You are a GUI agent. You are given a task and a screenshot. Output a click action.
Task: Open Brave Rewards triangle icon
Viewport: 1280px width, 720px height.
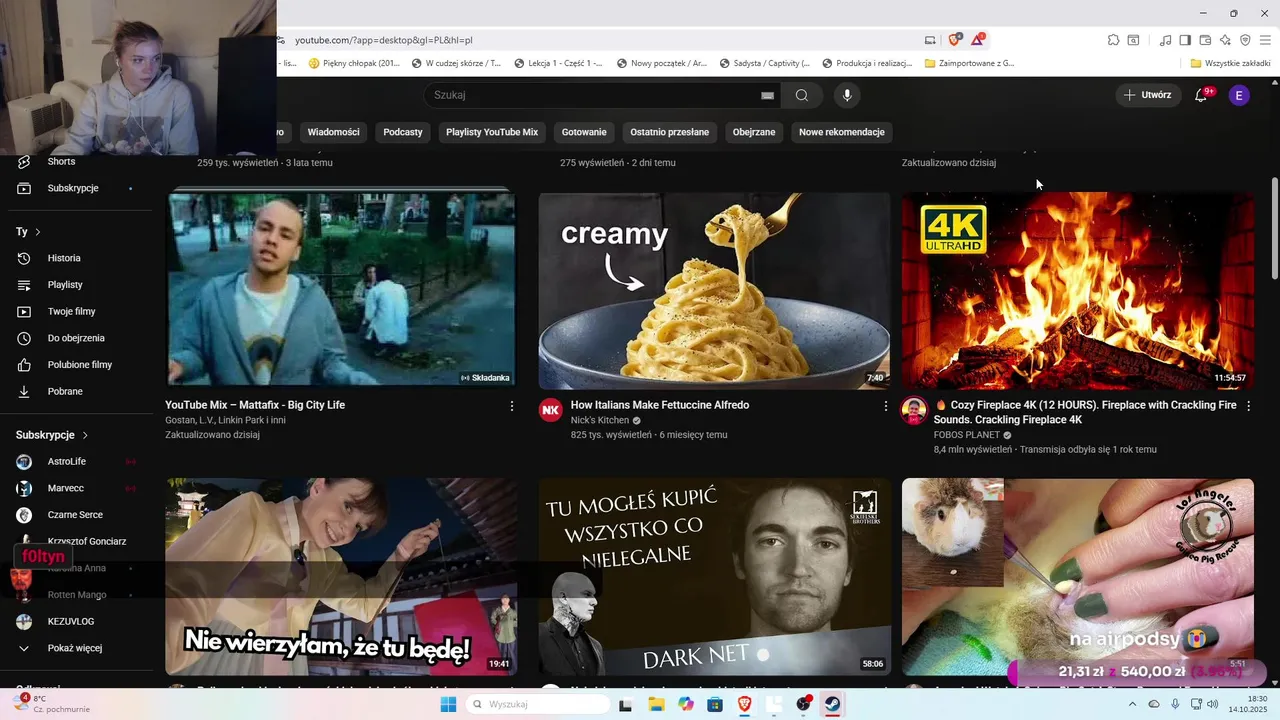[978, 40]
